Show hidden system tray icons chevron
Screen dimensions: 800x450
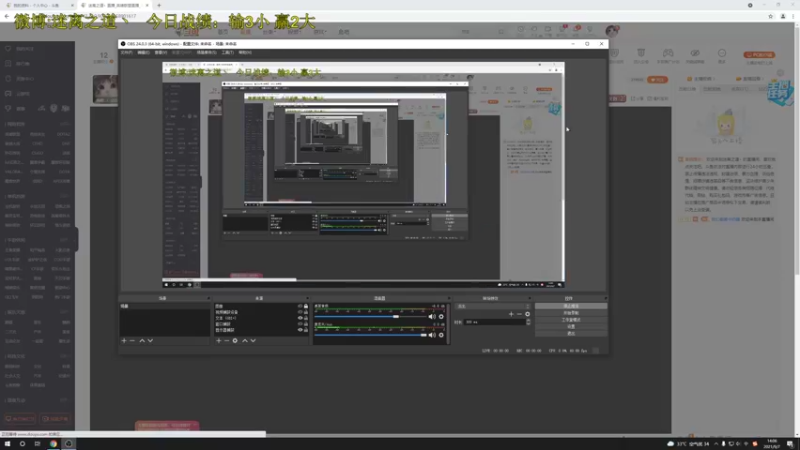point(716,444)
